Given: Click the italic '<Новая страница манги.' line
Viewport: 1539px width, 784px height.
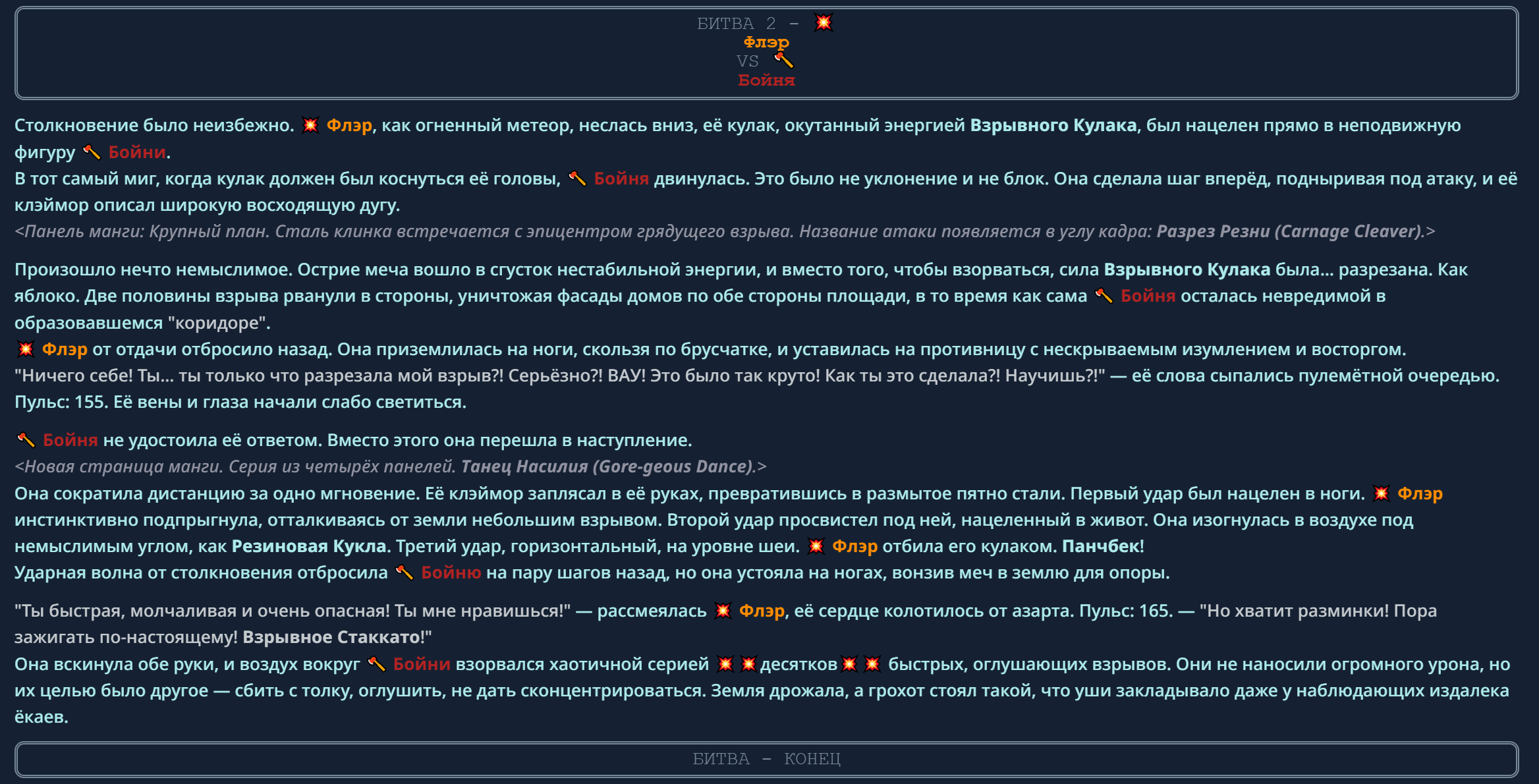Looking at the screenshot, I should click(x=391, y=466).
